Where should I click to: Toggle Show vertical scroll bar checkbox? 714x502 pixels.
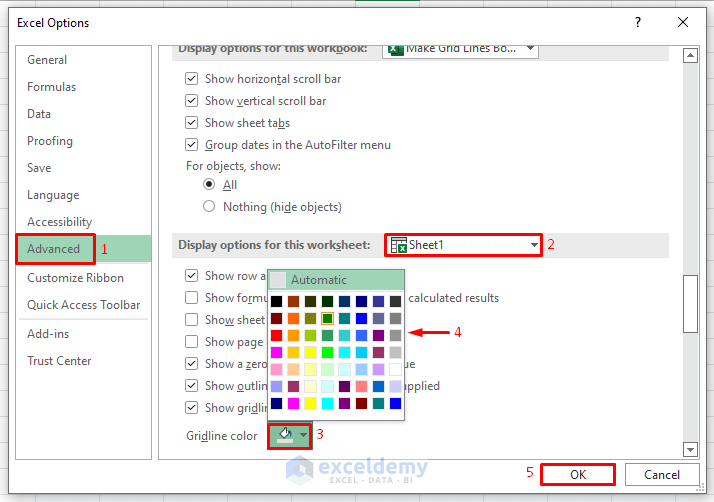191,101
